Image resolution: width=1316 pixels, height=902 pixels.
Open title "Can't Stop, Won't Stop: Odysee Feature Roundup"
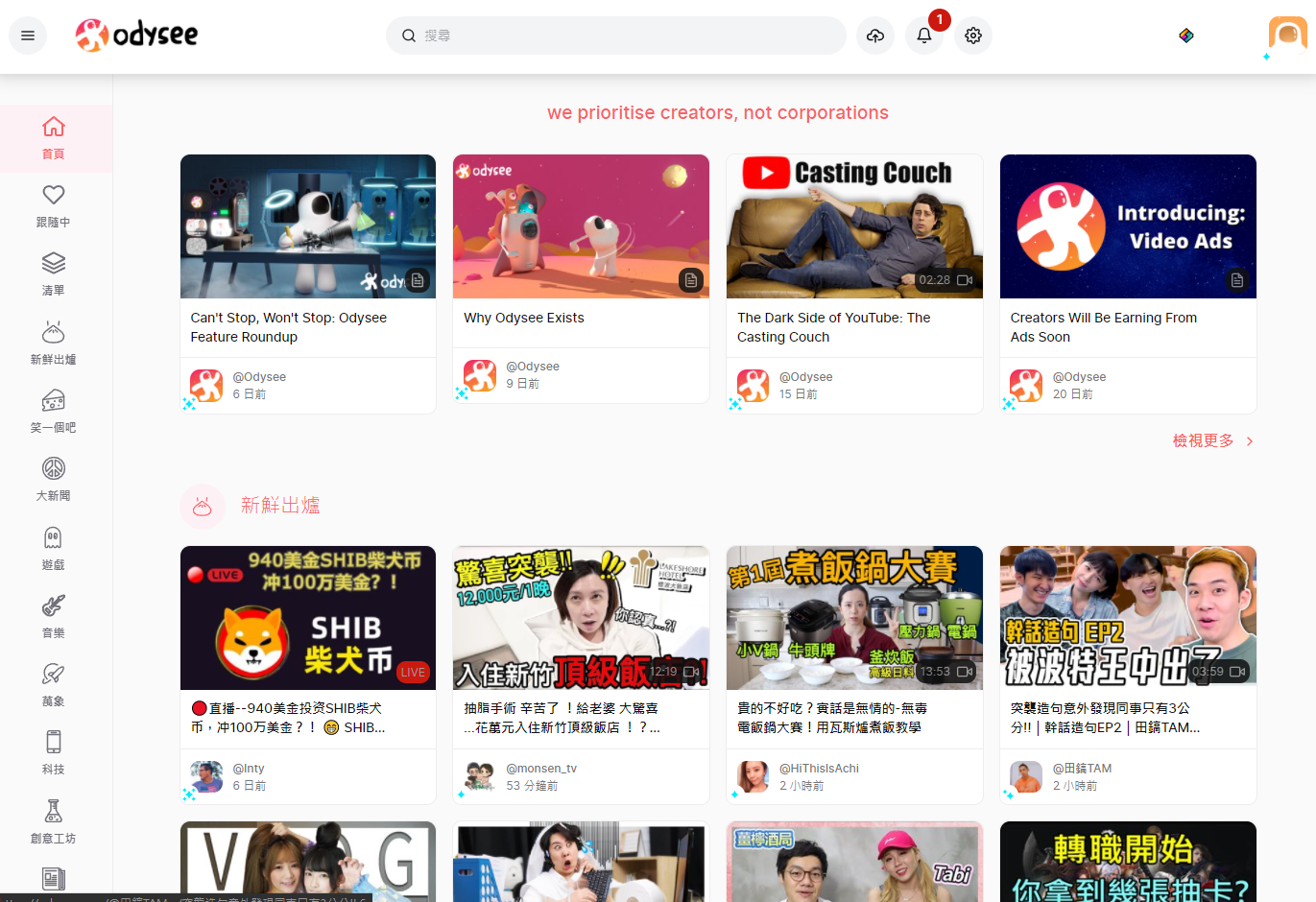(289, 327)
